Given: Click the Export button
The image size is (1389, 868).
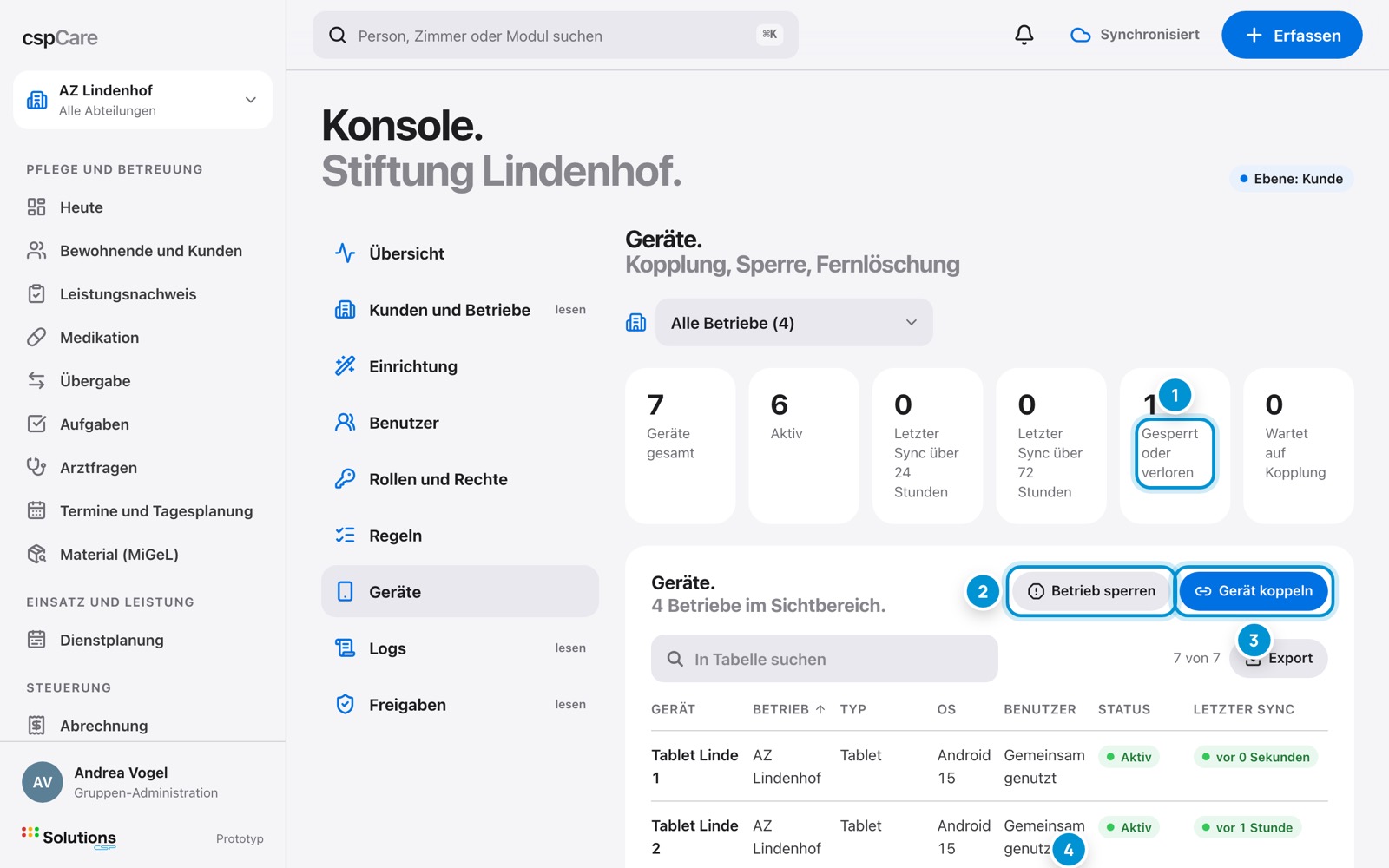Looking at the screenshot, I should tap(1279, 658).
